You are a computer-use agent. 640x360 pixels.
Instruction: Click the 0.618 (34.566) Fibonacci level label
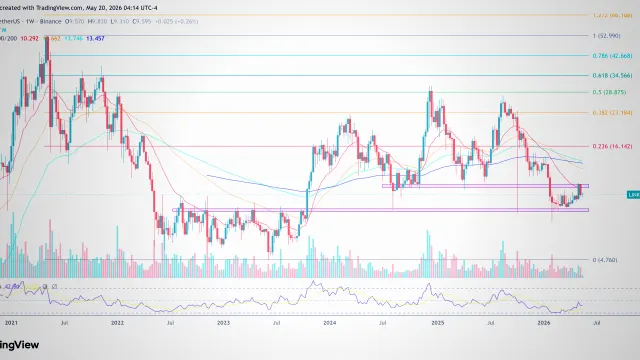tap(612, 76)
